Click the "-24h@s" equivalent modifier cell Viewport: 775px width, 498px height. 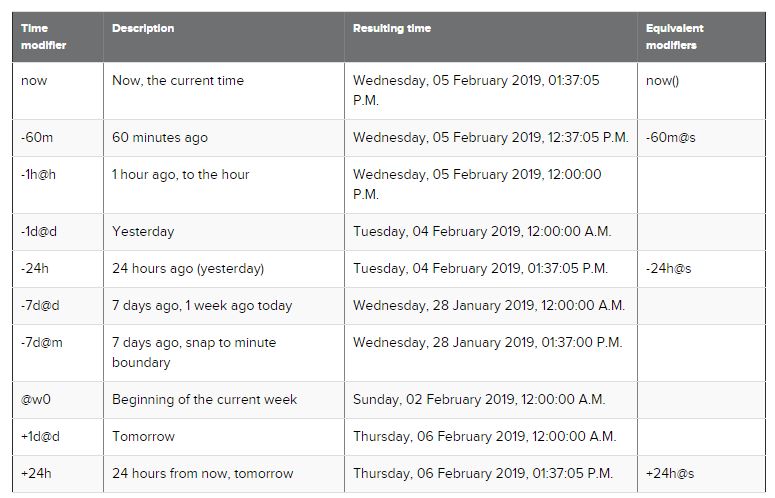[x=669, y=269]
